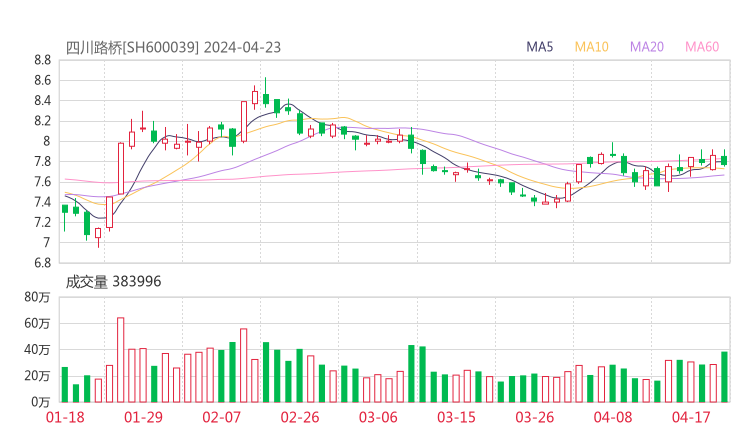Click the MA60 legend label
Image resolution: width=740 pixels, height=440 pixels.
(702, 47)
